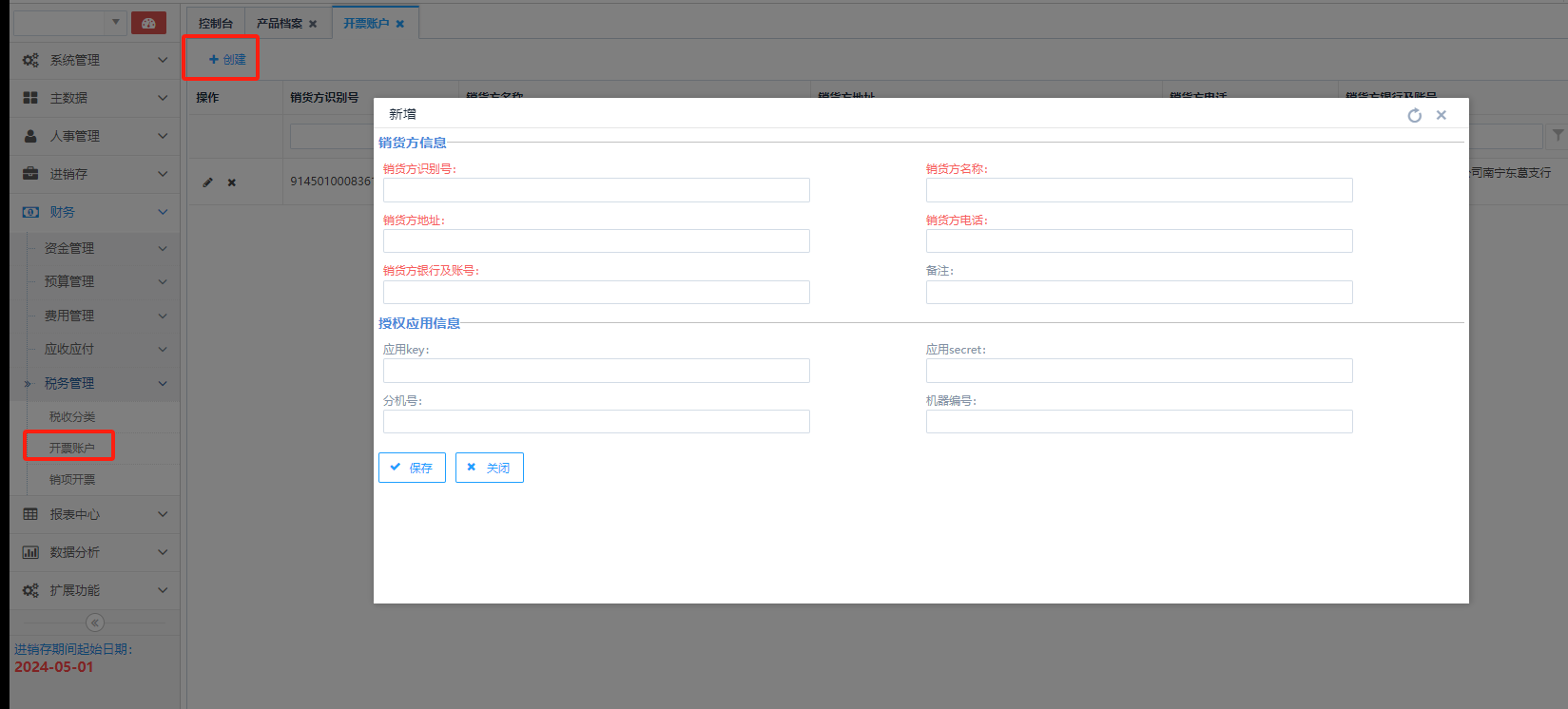Close the 产品档案 tab with its X
1568x709 pixels.
click(x=313, y=24)
